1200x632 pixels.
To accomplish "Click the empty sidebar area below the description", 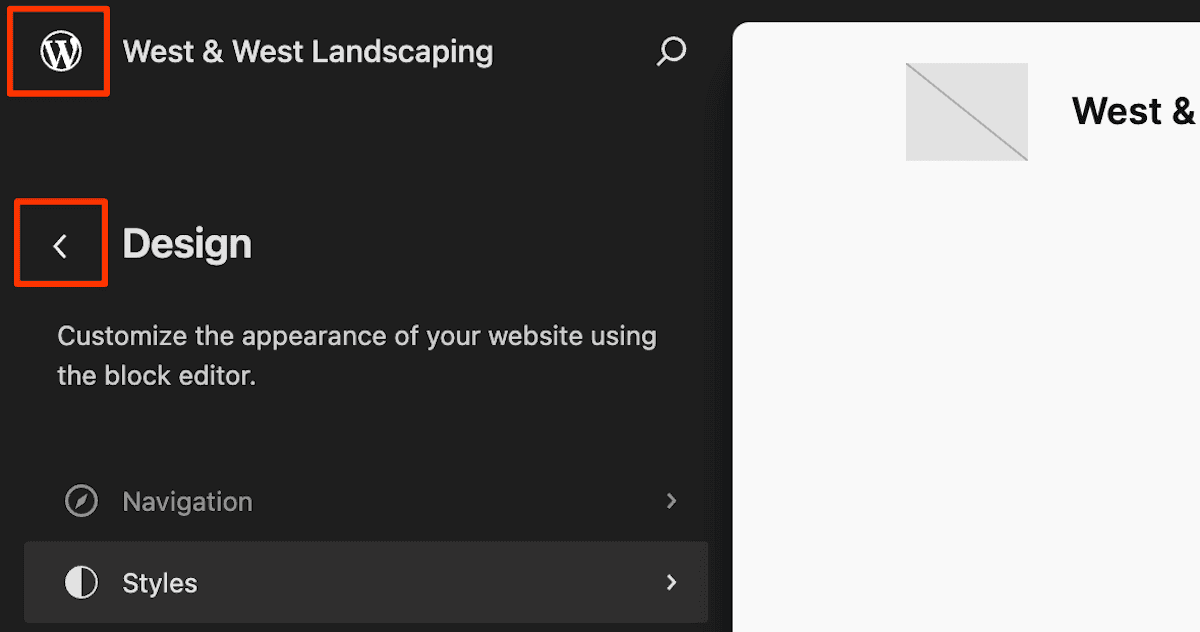I will pyautogui.click(x=360, y=435).
